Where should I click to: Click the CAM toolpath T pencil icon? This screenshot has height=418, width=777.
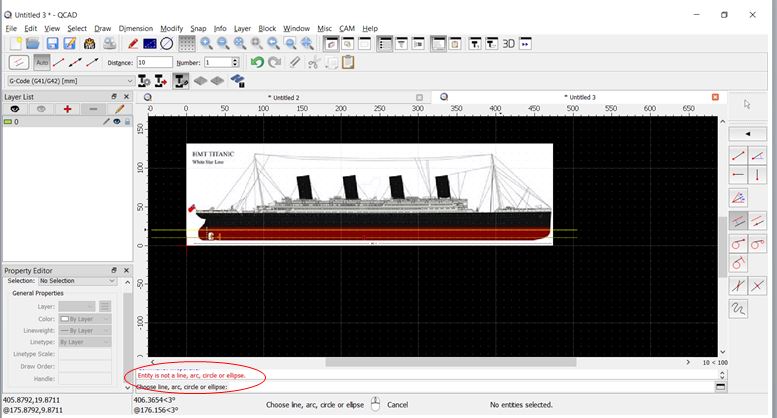pyautogui.click(x=181, y=81)
